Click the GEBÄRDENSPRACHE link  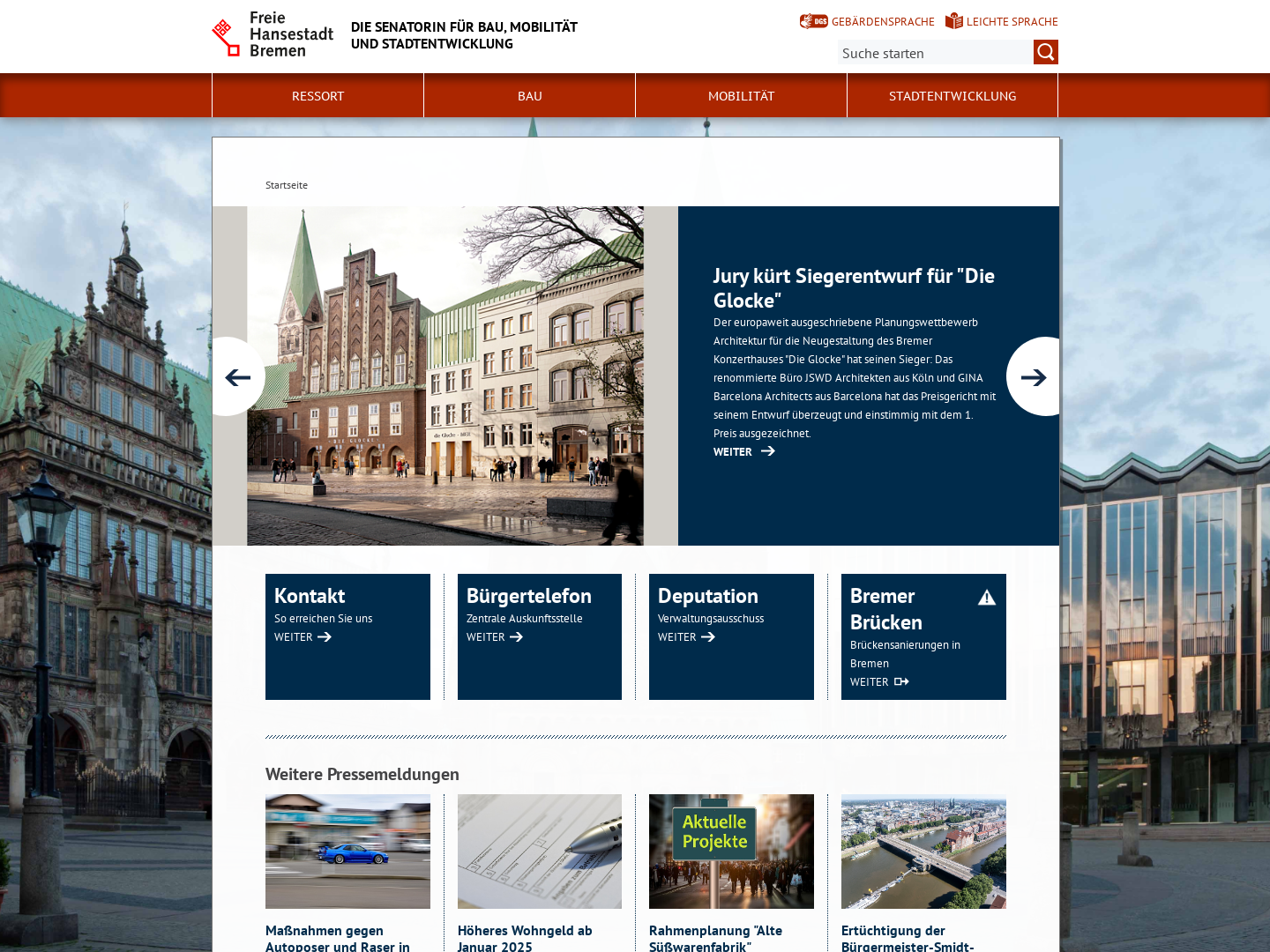point(883,22)
